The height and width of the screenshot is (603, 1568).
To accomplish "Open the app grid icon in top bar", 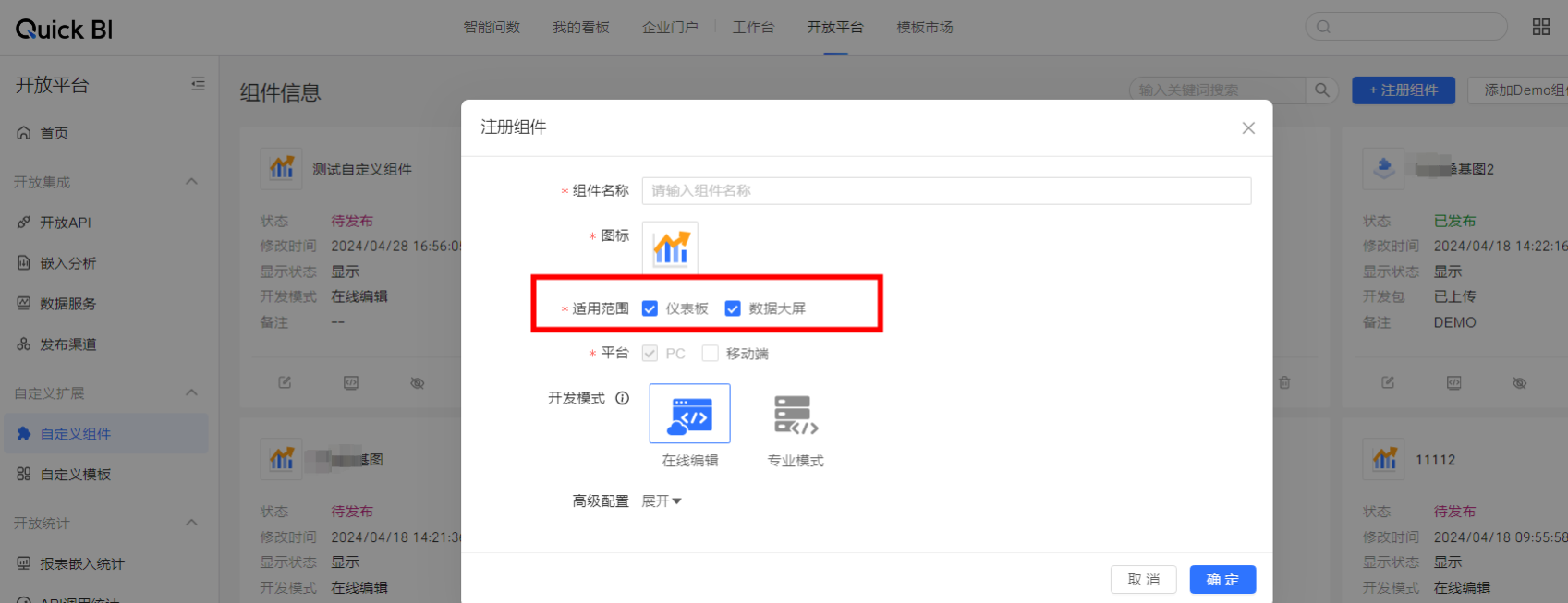I will click(x=1540, y=27).
